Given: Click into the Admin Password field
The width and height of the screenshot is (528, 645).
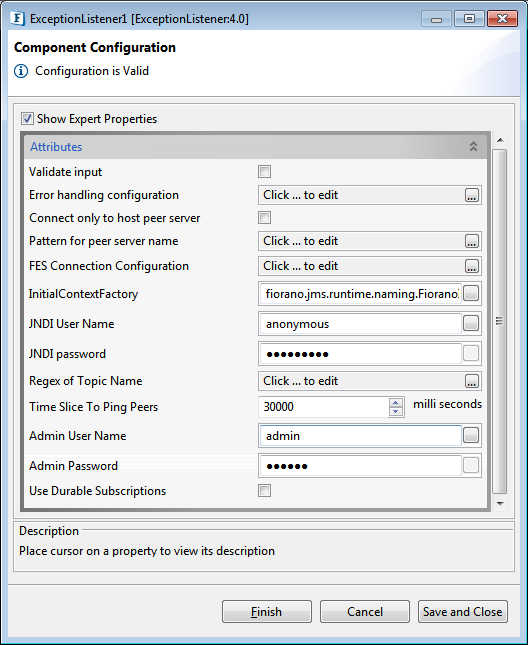Looking at the screenshot, I should (x=361, y=466).
